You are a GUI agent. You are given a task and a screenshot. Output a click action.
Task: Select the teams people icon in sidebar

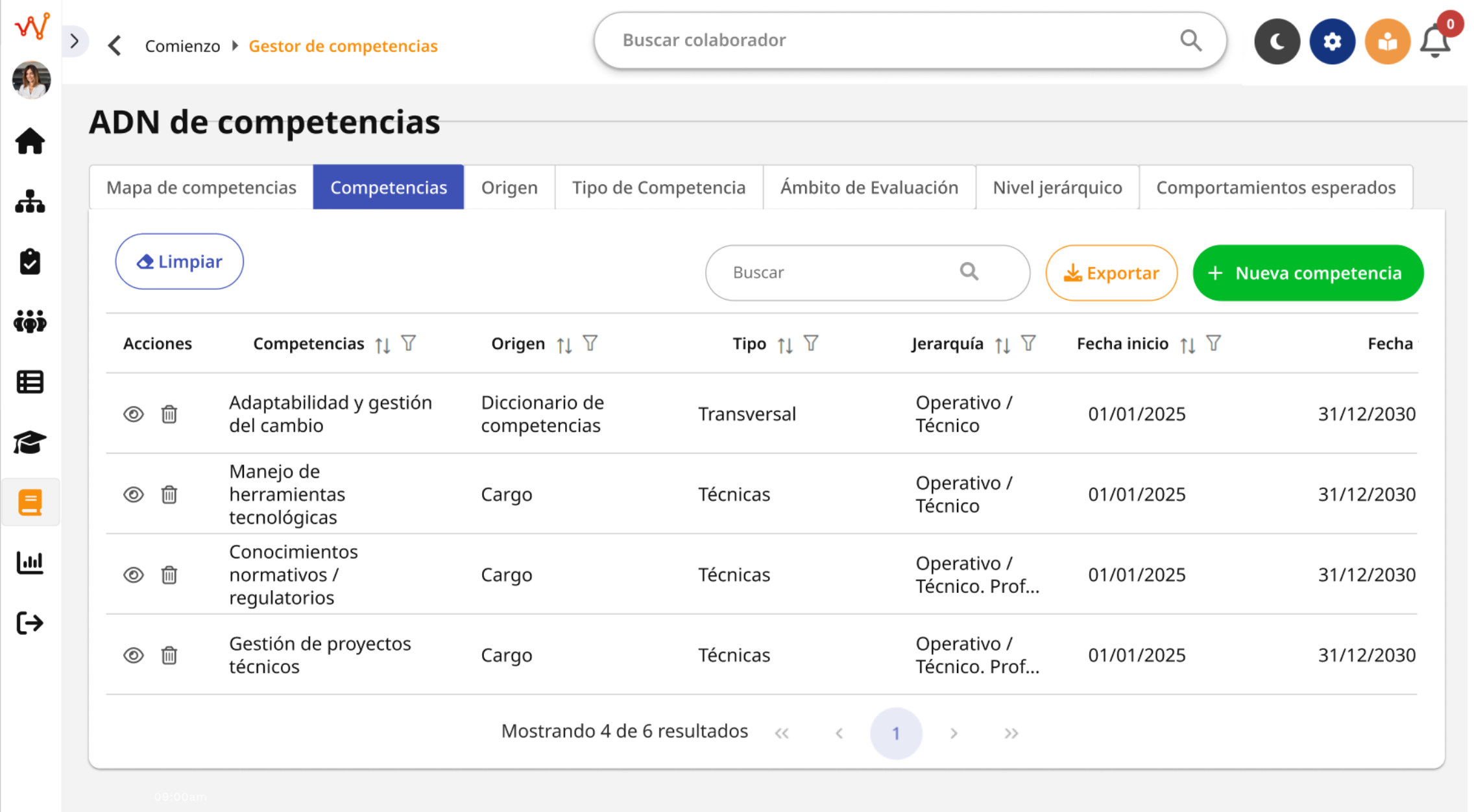pyautogui.click(x=30, y=322)
